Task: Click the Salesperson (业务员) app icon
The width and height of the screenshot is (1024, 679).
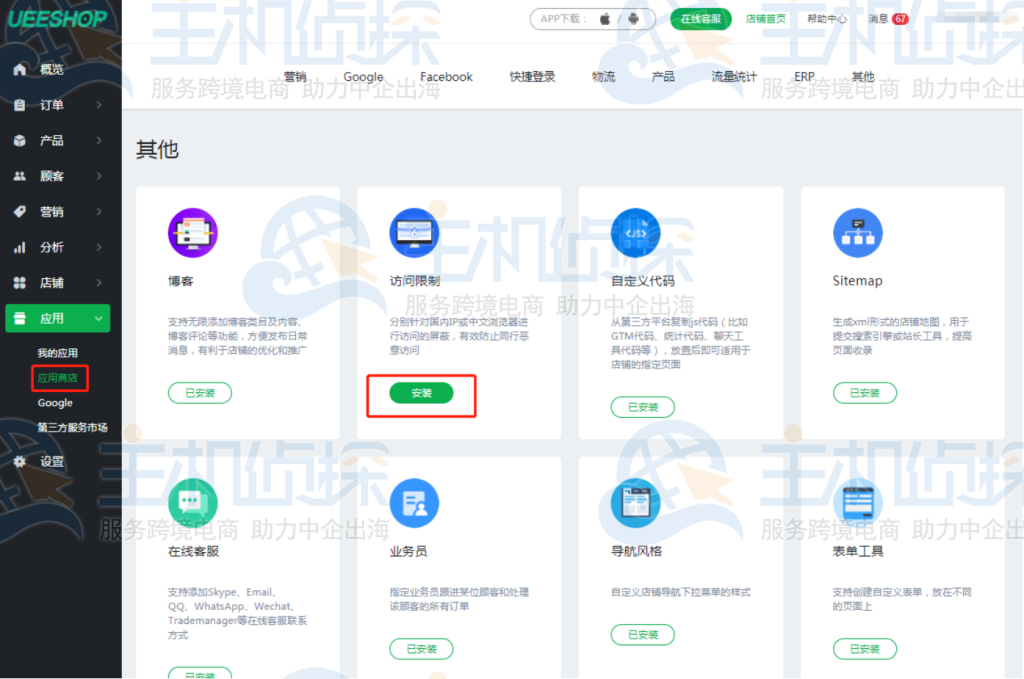Action: click(x=414, y=503)
